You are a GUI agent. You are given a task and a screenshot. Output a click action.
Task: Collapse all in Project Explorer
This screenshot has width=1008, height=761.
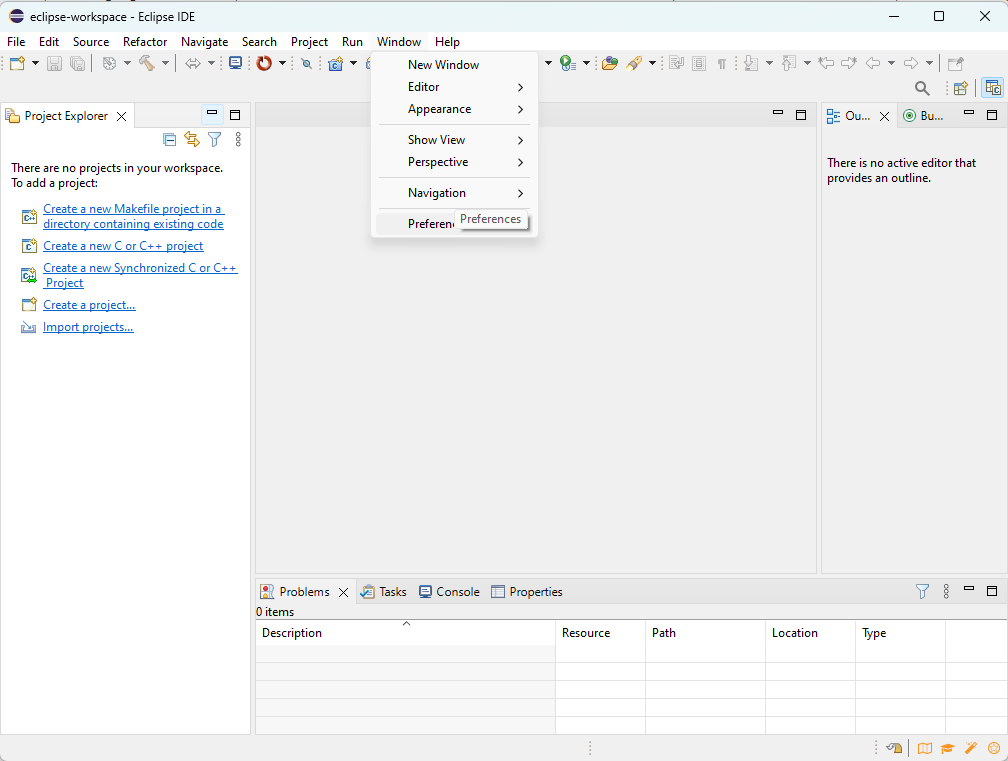169,139
